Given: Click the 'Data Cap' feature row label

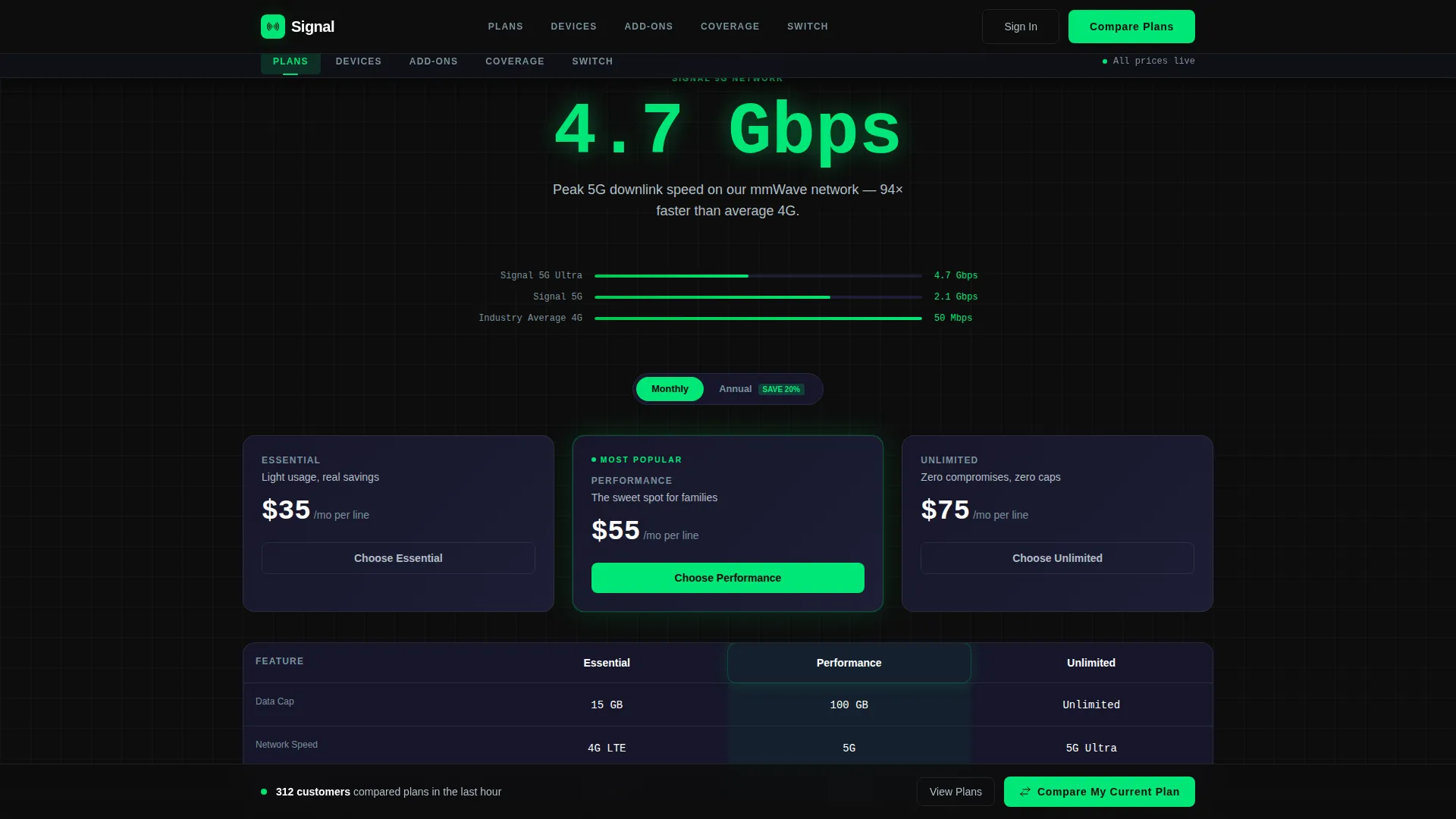Looking at the screenshot, I should tap(275, 701).
